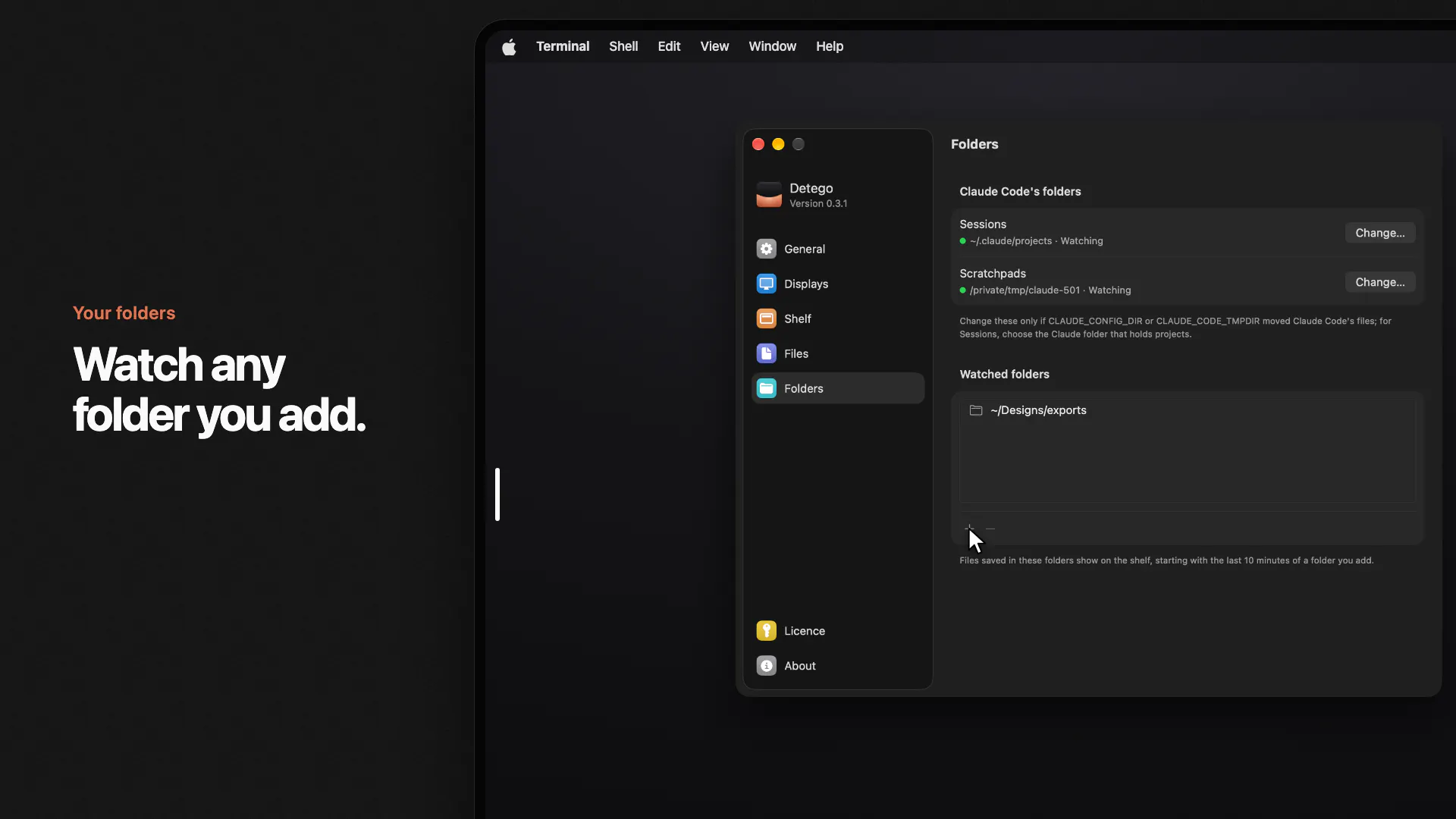Change the Scratchpads folder location
Screen dimensions: 1456x819
[1380, 282]
